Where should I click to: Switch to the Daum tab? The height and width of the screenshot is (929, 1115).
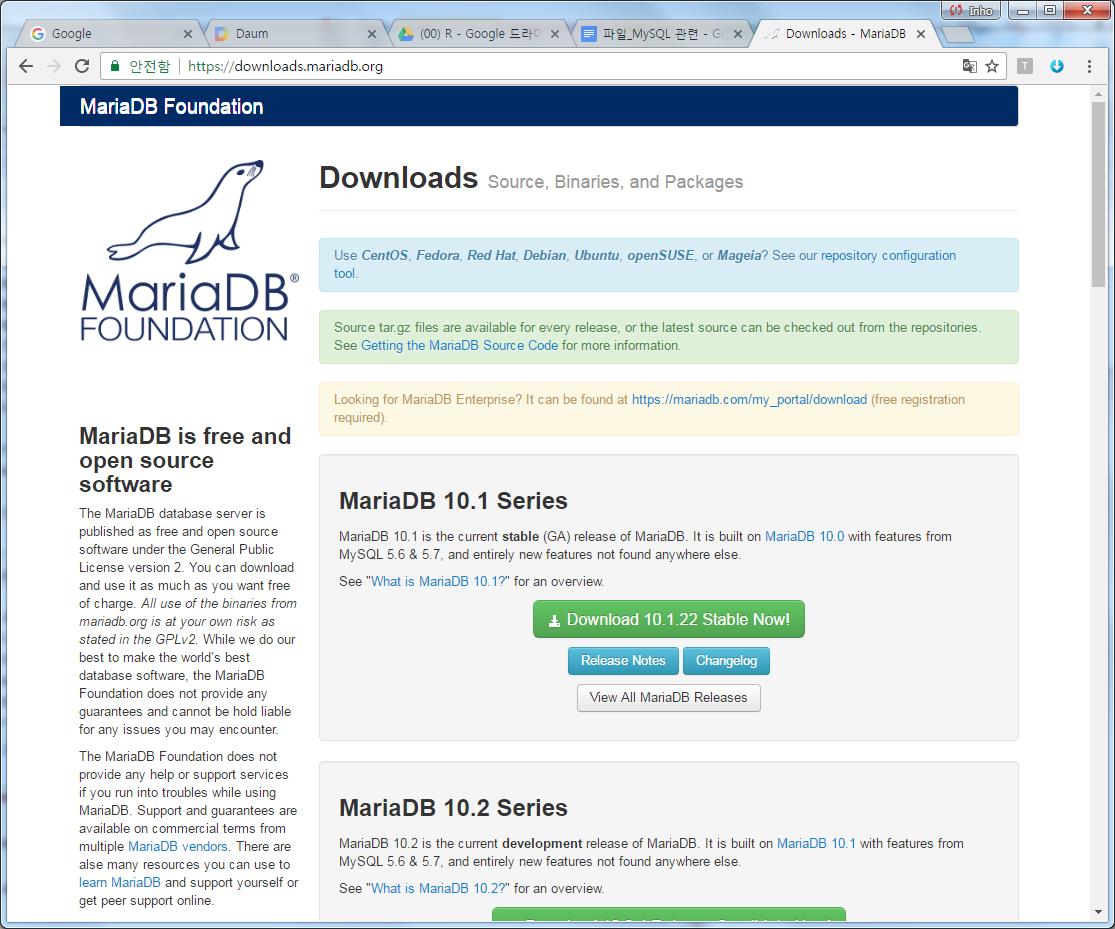pyautogui.click(x=292, y=33)
